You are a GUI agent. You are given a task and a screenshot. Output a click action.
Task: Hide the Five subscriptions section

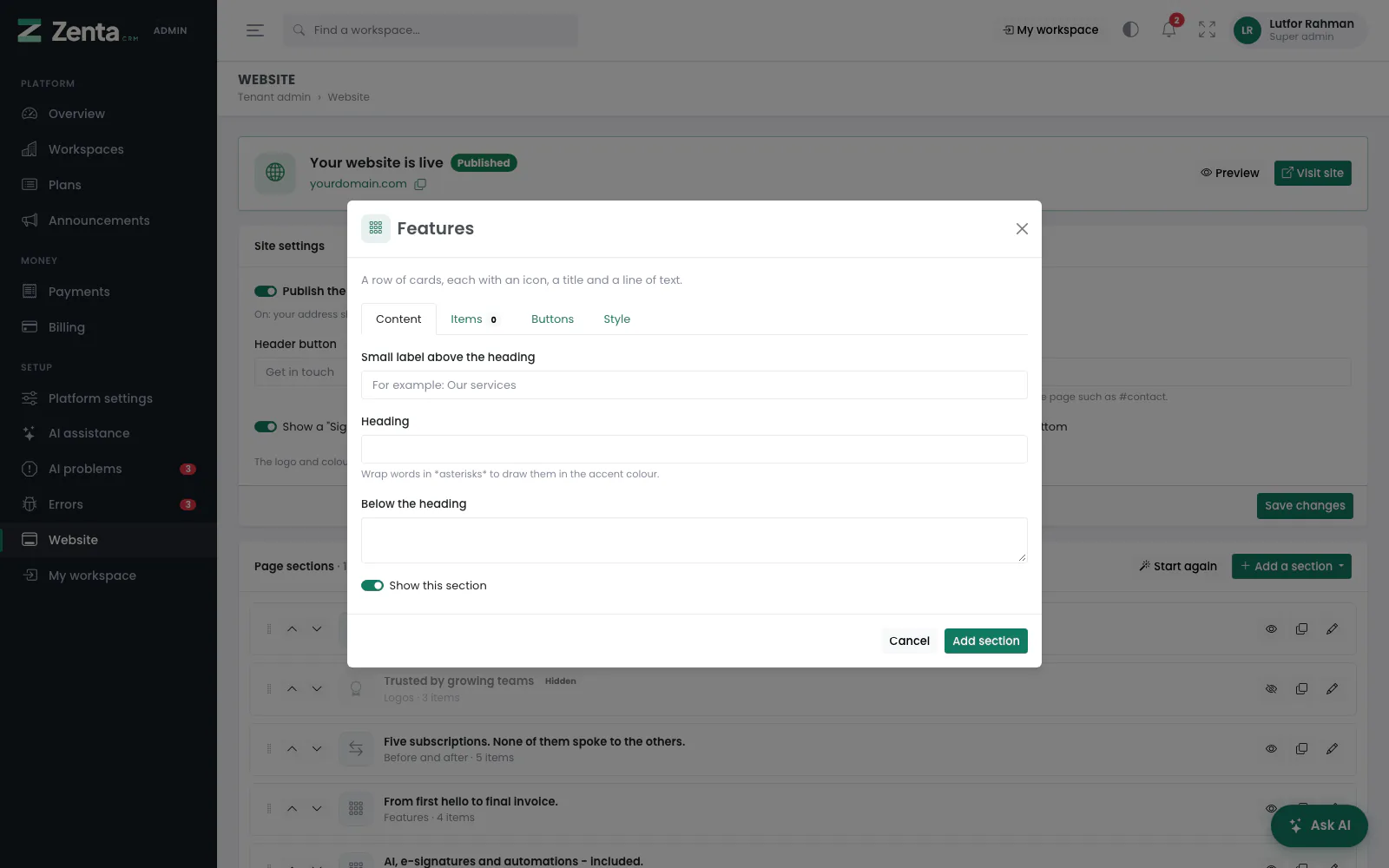(1271, 749)
